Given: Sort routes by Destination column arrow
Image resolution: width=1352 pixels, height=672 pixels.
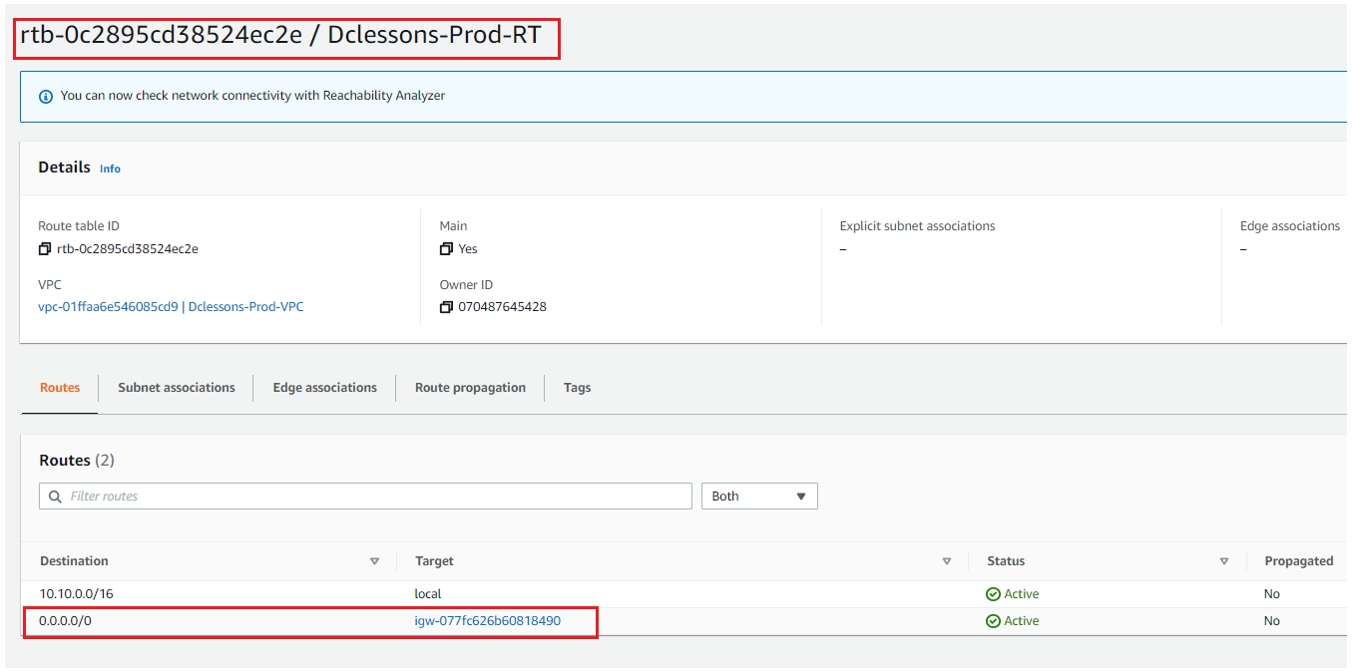Looking at the screenshot, I should [375, 562].
